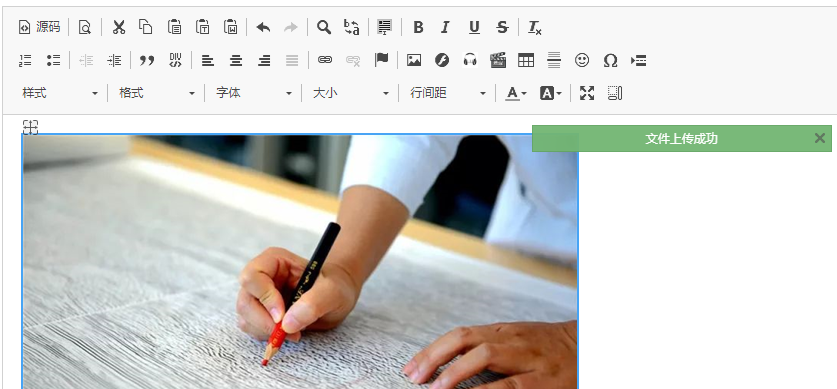
Task: Expand the 行间距 line spacing dropdown
Action: (448, 93)
